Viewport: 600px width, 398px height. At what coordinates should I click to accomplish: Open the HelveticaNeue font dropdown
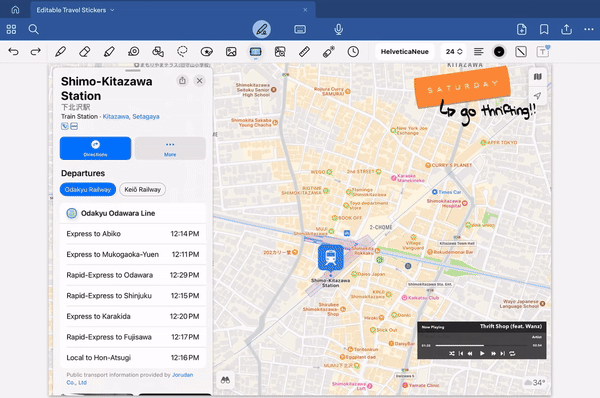tap(404, 52)
